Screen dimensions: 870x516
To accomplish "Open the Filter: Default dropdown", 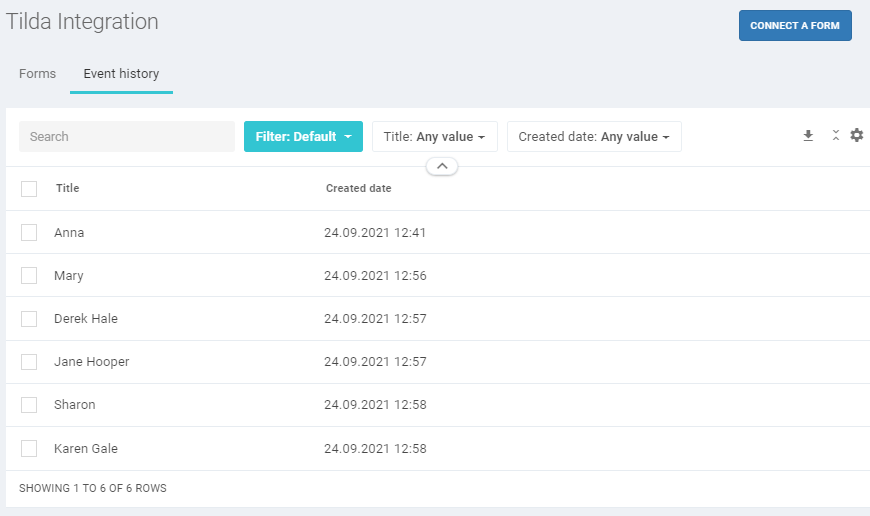I will (303, 136).
